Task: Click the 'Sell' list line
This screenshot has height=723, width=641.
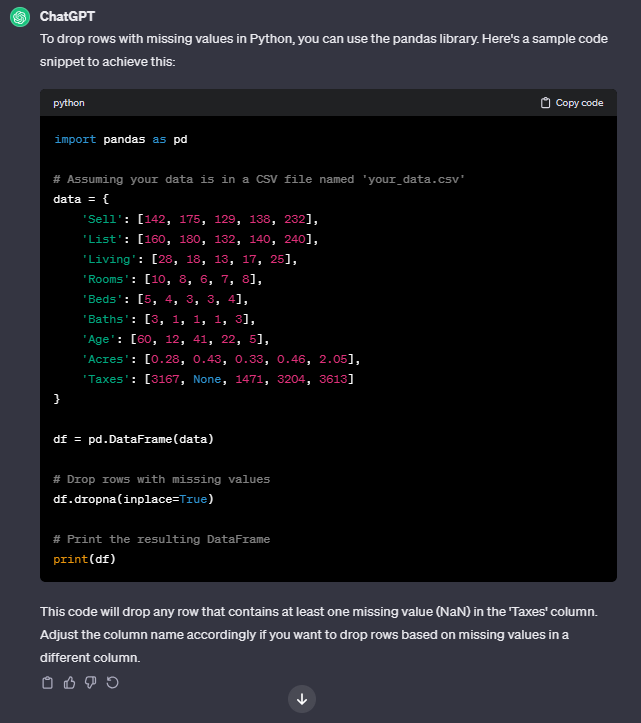Action: pos(200,219)
